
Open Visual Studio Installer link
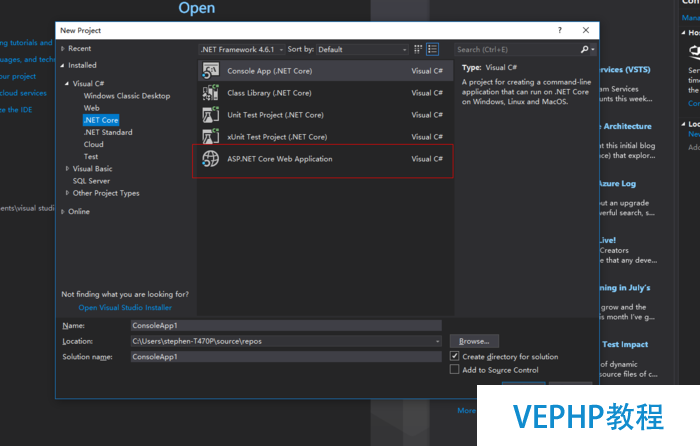[x=125, y=307]
